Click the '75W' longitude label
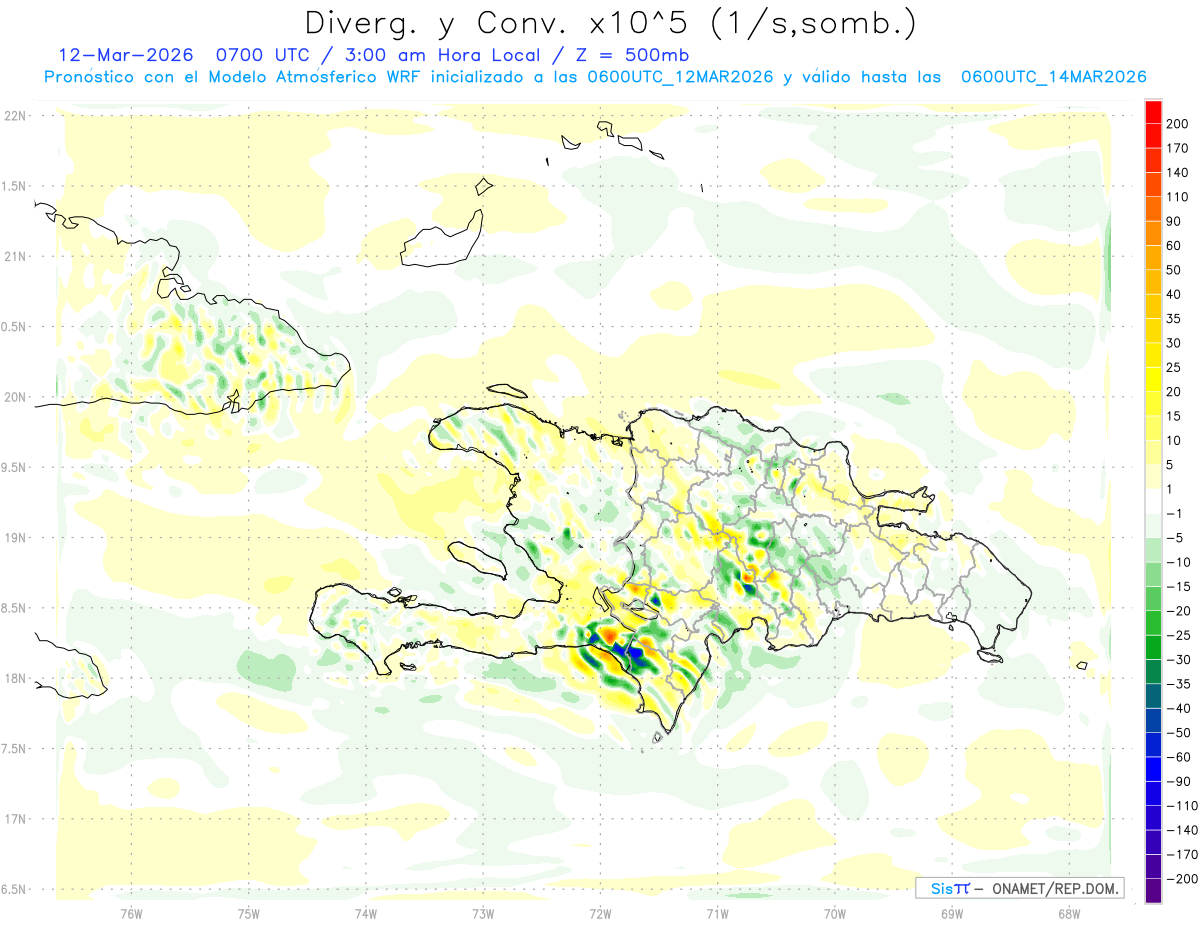Screen dimensions: 1200x927 (248, 913)
